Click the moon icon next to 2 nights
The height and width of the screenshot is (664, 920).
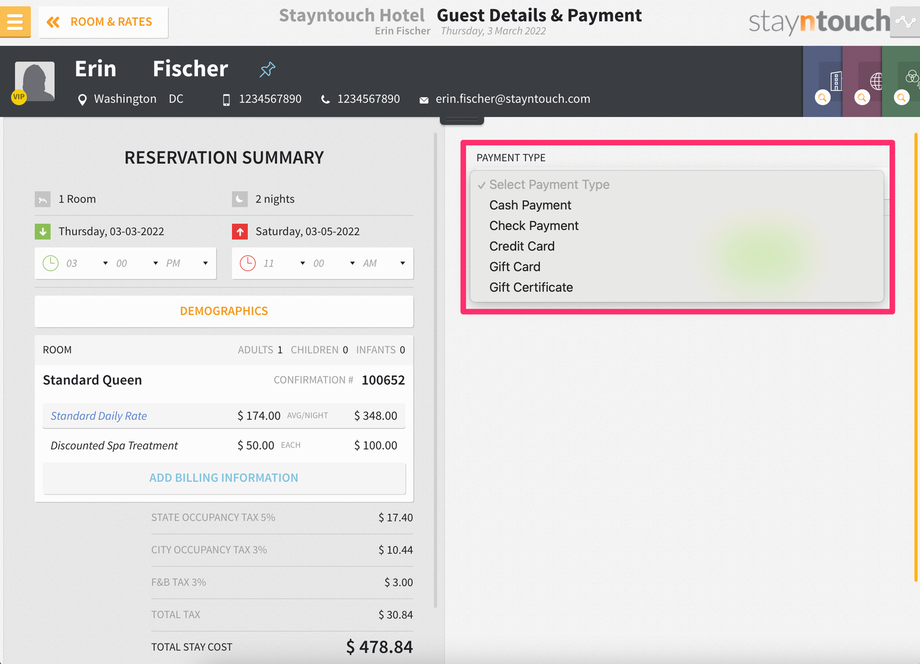point(240,199)
